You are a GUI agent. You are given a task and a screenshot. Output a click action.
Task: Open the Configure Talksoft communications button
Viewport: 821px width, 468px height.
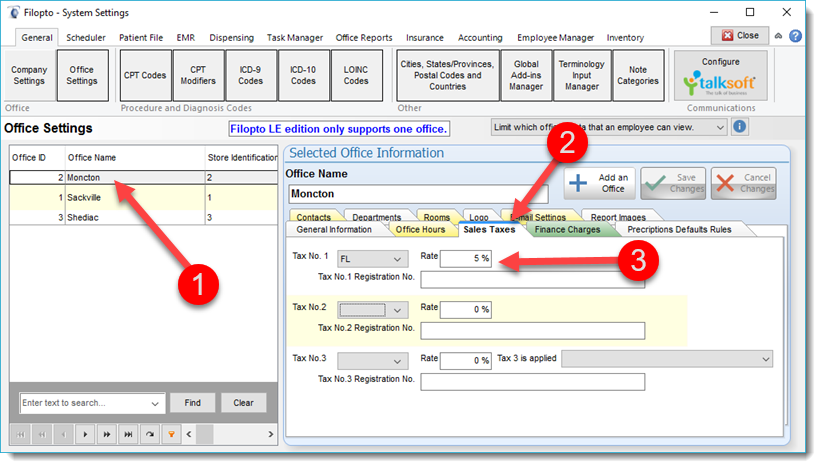[720, 75]
